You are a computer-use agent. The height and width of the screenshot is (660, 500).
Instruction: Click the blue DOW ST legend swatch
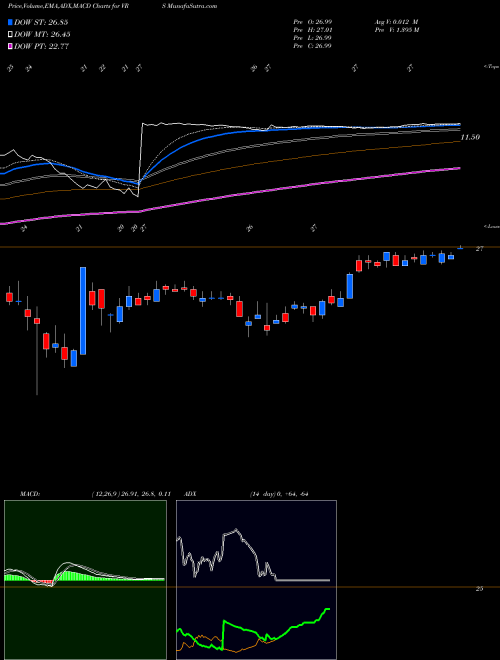pyautogui.click(x=10, y=22)
